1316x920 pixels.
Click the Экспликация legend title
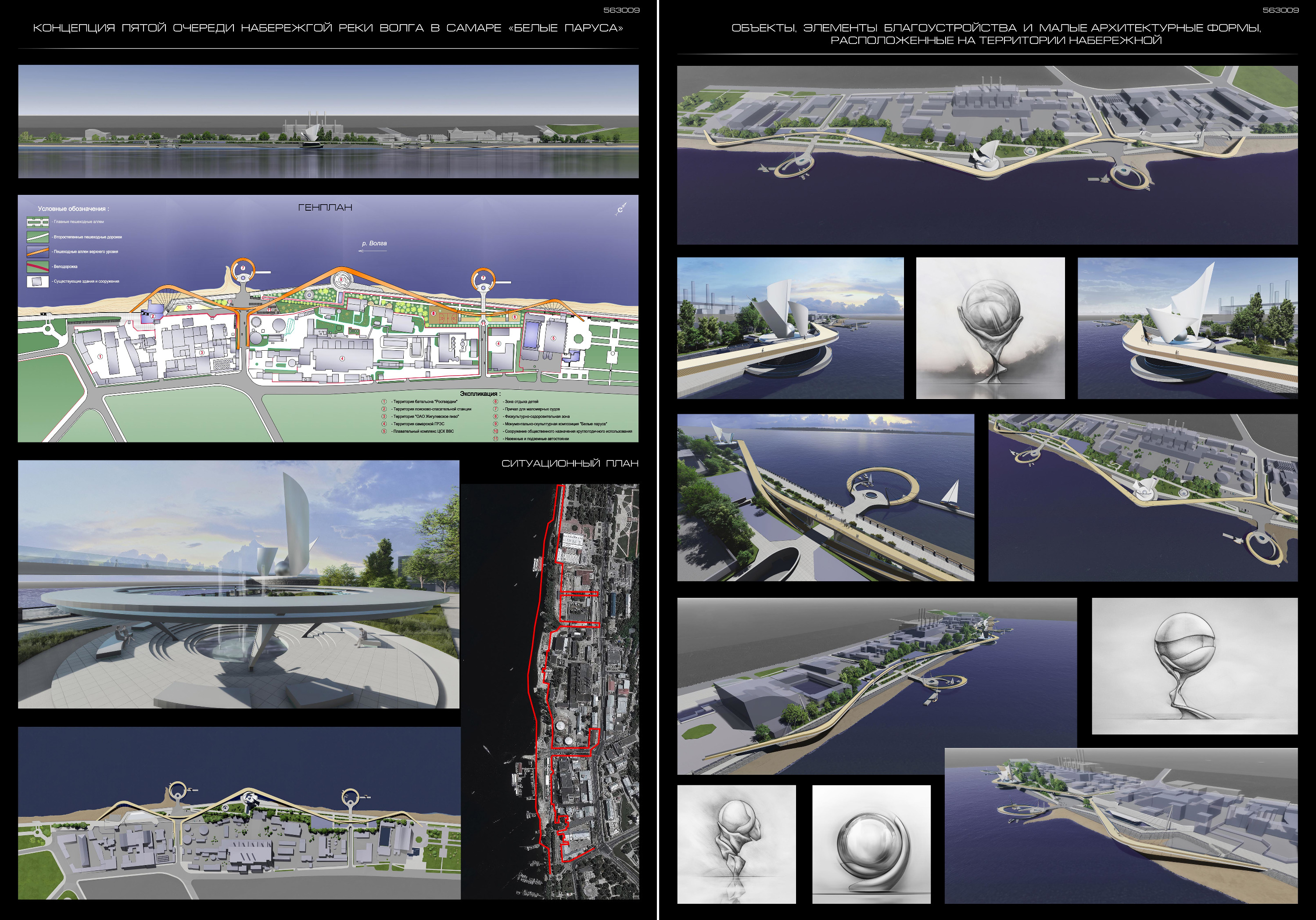[x=480, y=394]
